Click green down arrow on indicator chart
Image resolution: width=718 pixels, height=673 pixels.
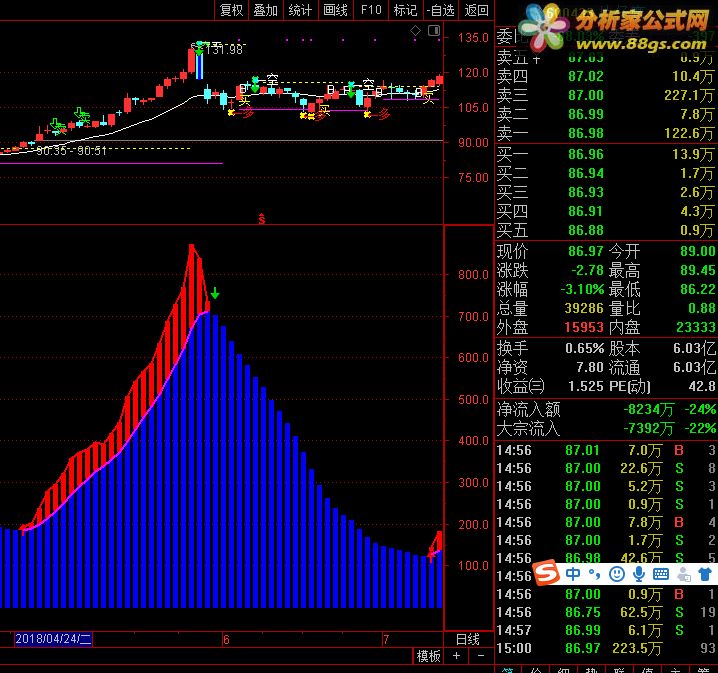[215, 293]
